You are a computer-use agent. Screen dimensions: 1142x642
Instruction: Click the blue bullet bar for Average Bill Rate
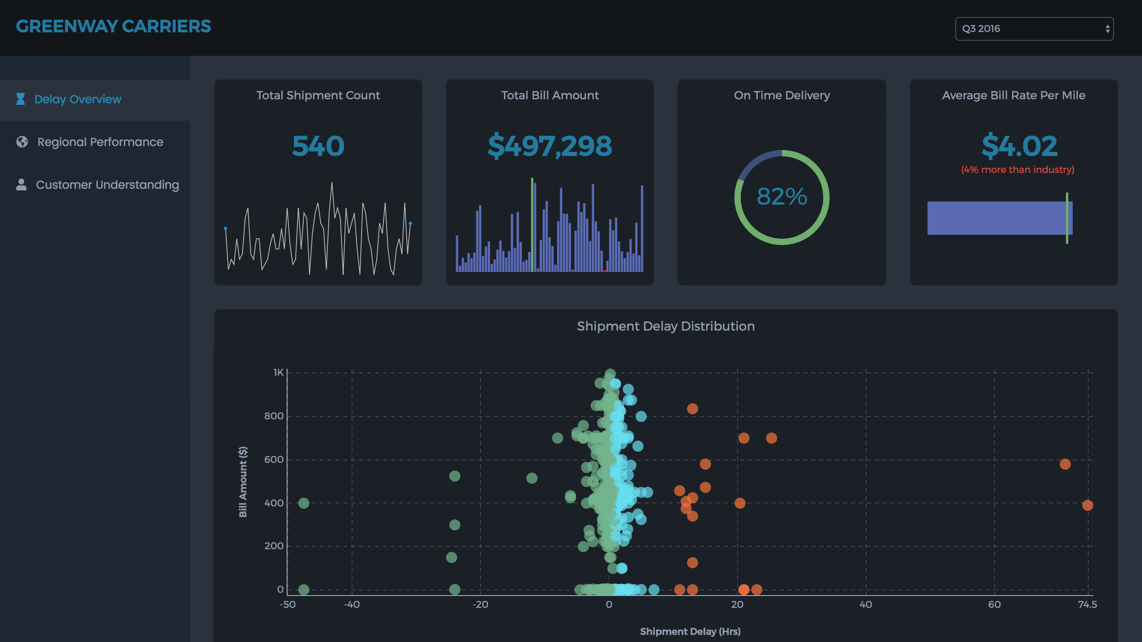(x=998, y=218)
